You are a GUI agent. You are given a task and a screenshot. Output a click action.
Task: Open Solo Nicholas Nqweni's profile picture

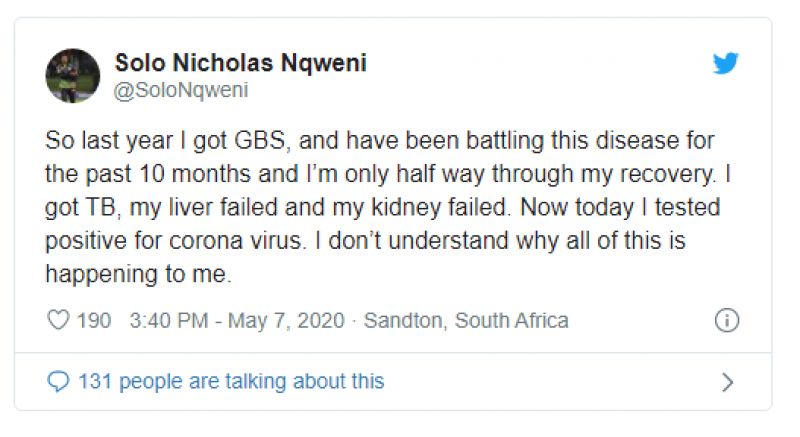click(73, 76)
